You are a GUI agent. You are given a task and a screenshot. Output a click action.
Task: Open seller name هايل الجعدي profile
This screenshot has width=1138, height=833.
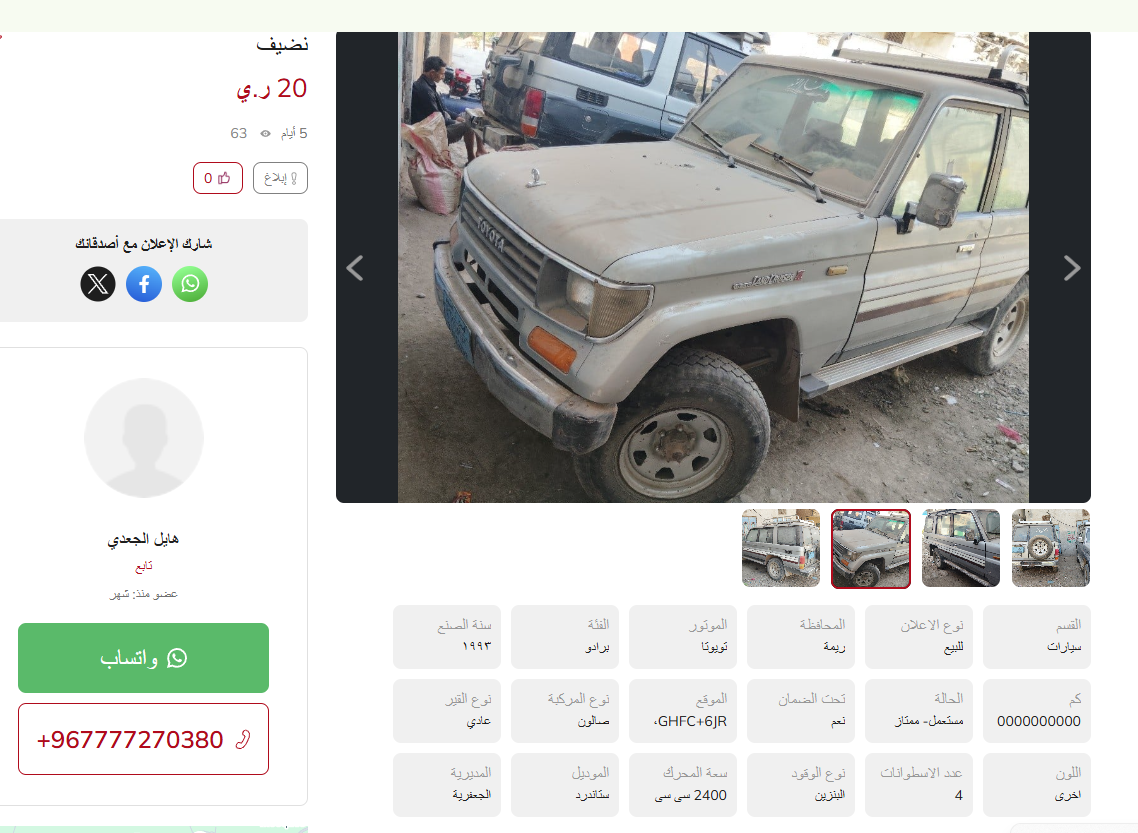[x=144, y=538]
